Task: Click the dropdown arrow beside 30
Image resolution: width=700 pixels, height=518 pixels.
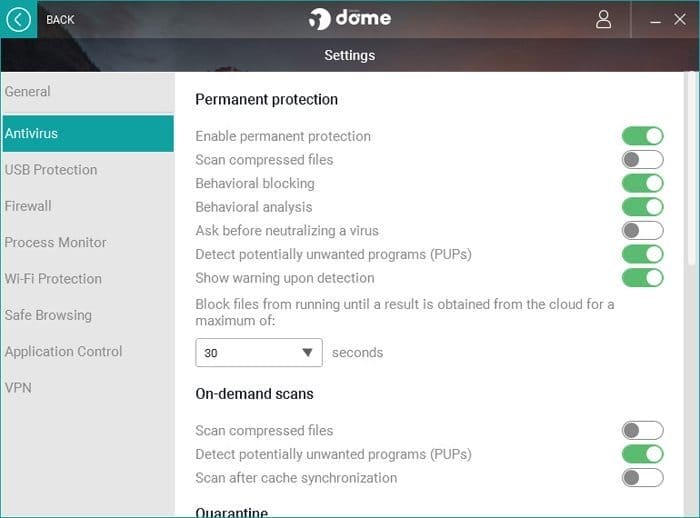Action: coord(307,352)
